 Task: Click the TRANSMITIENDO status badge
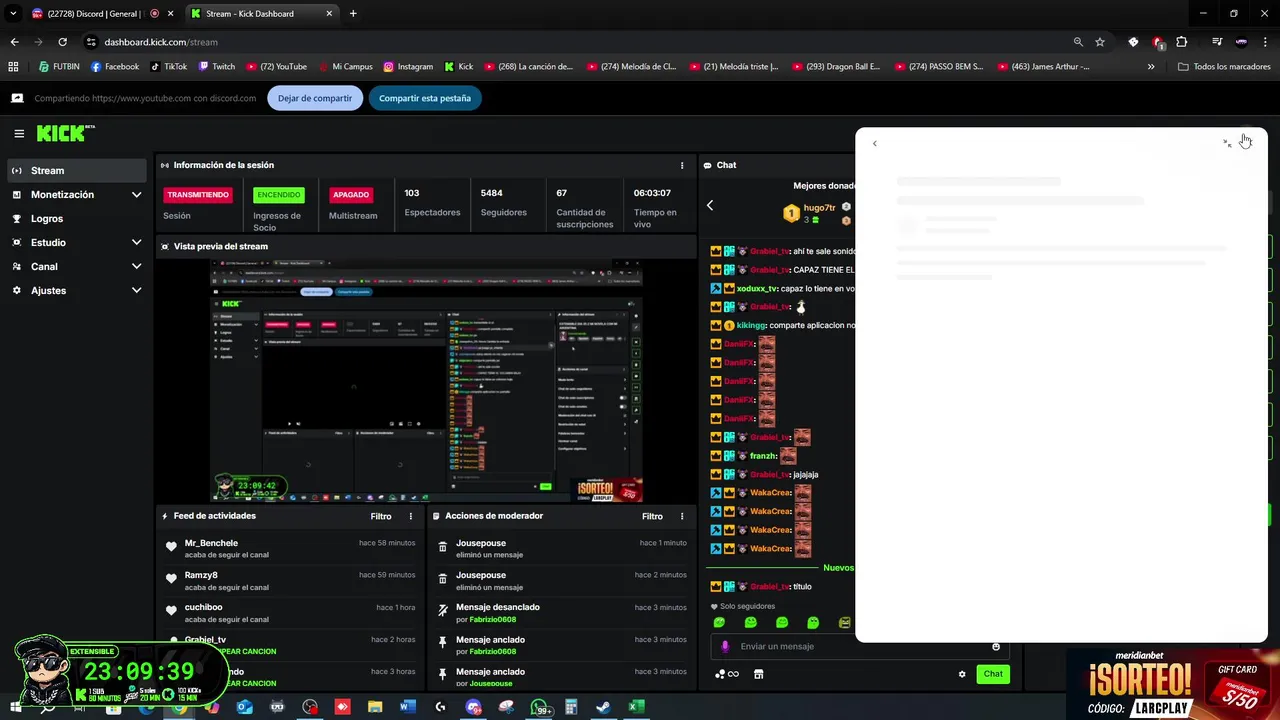click(x=198, y=195)
